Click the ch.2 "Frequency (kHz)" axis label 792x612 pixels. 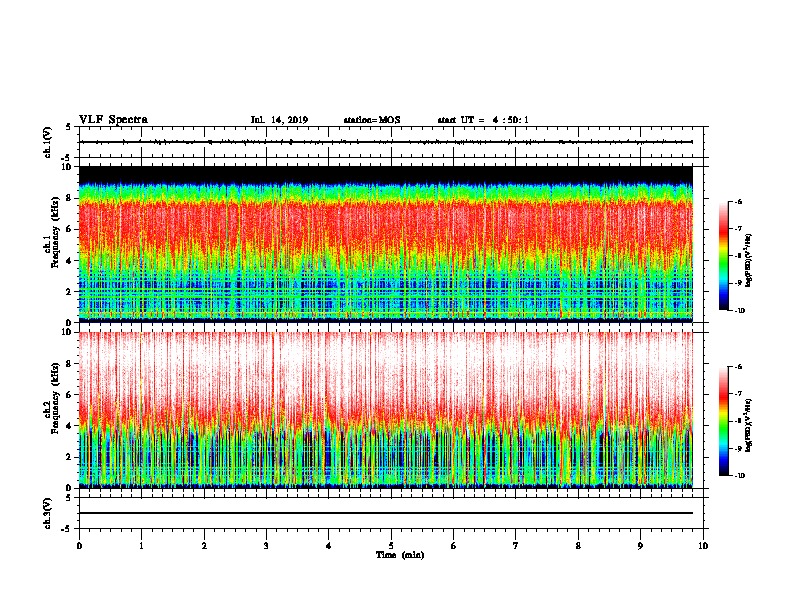point(55,398)
